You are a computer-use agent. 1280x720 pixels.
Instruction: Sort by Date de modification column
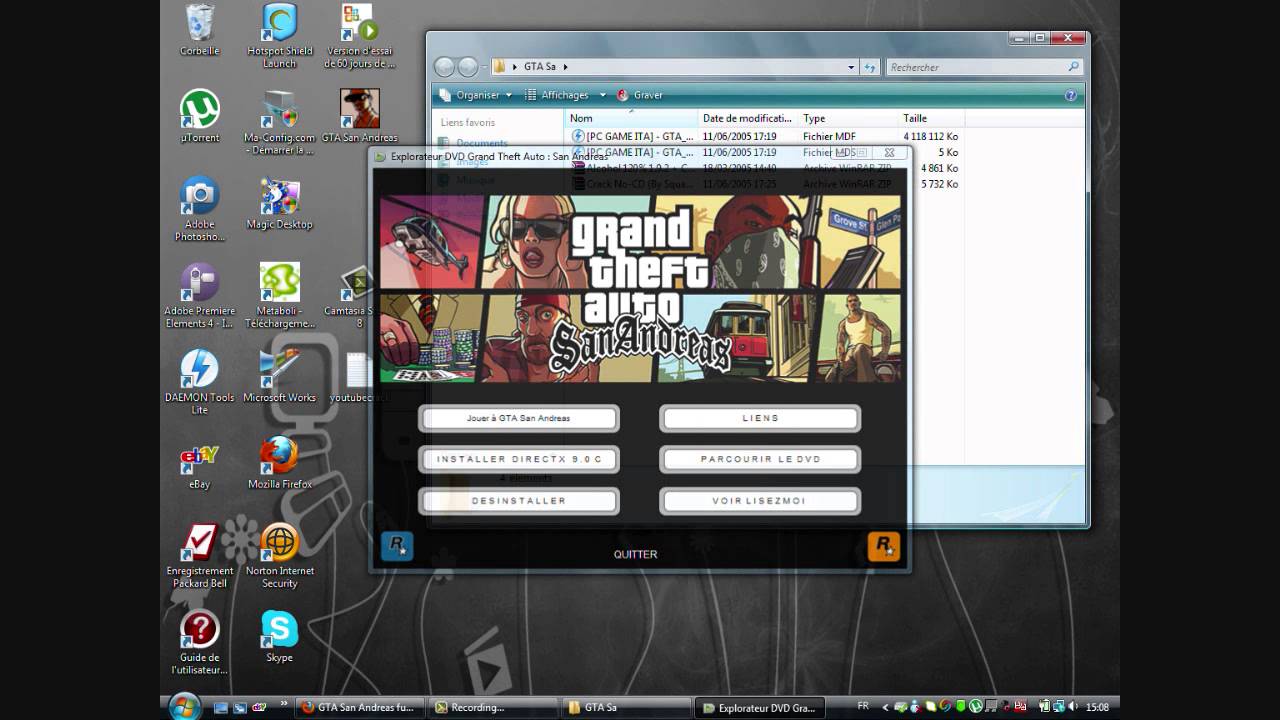point(748,118)
